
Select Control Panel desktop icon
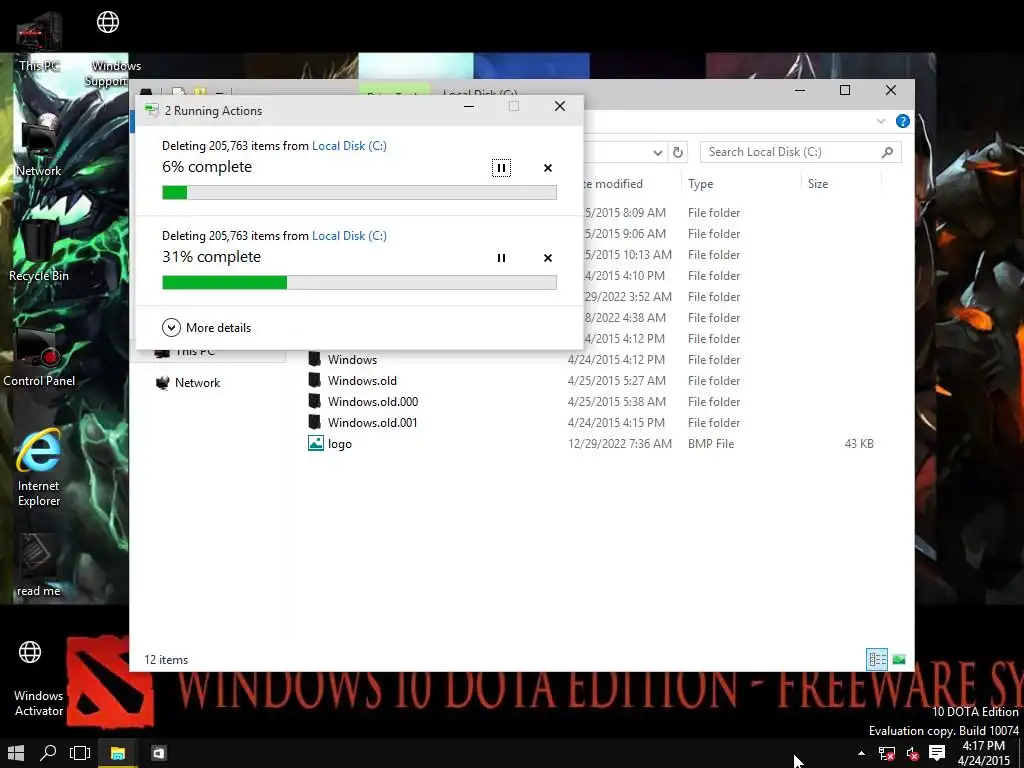tap(39, 357)
